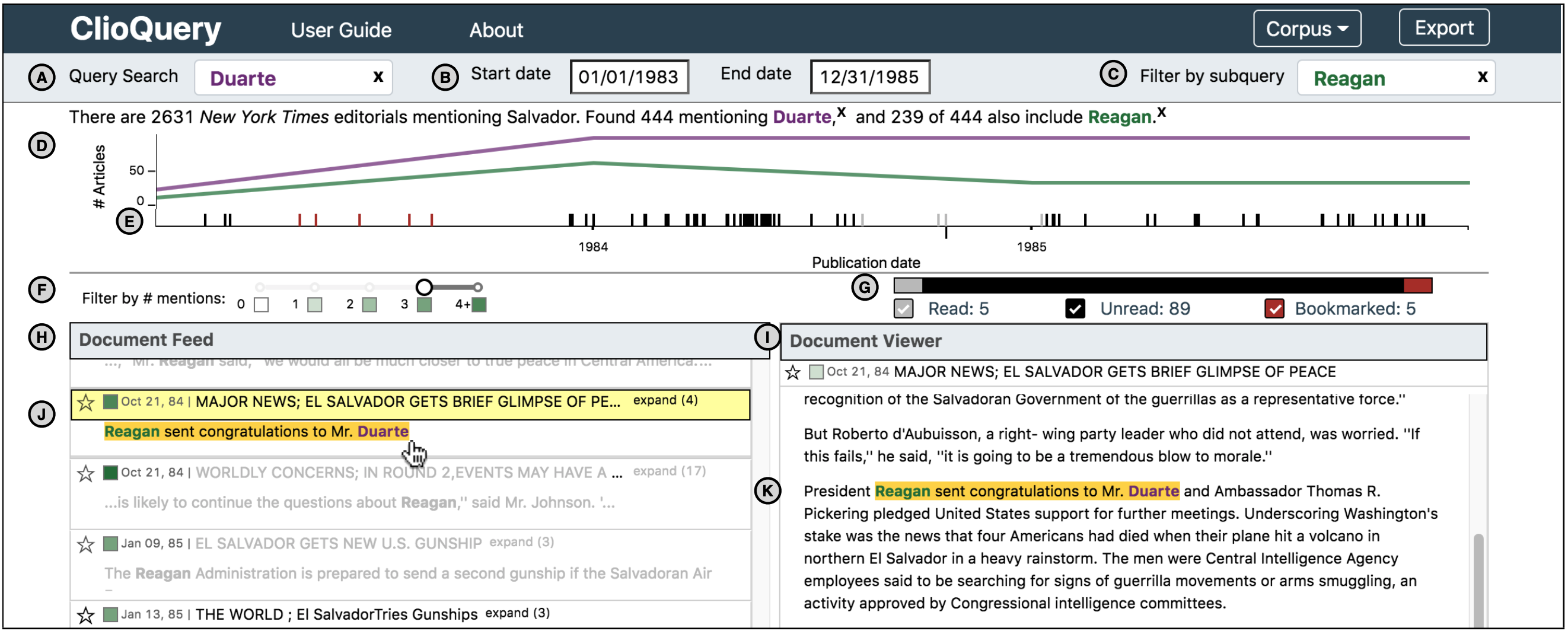Uncheck the Unread checkbox

(x=1075, y=309)
